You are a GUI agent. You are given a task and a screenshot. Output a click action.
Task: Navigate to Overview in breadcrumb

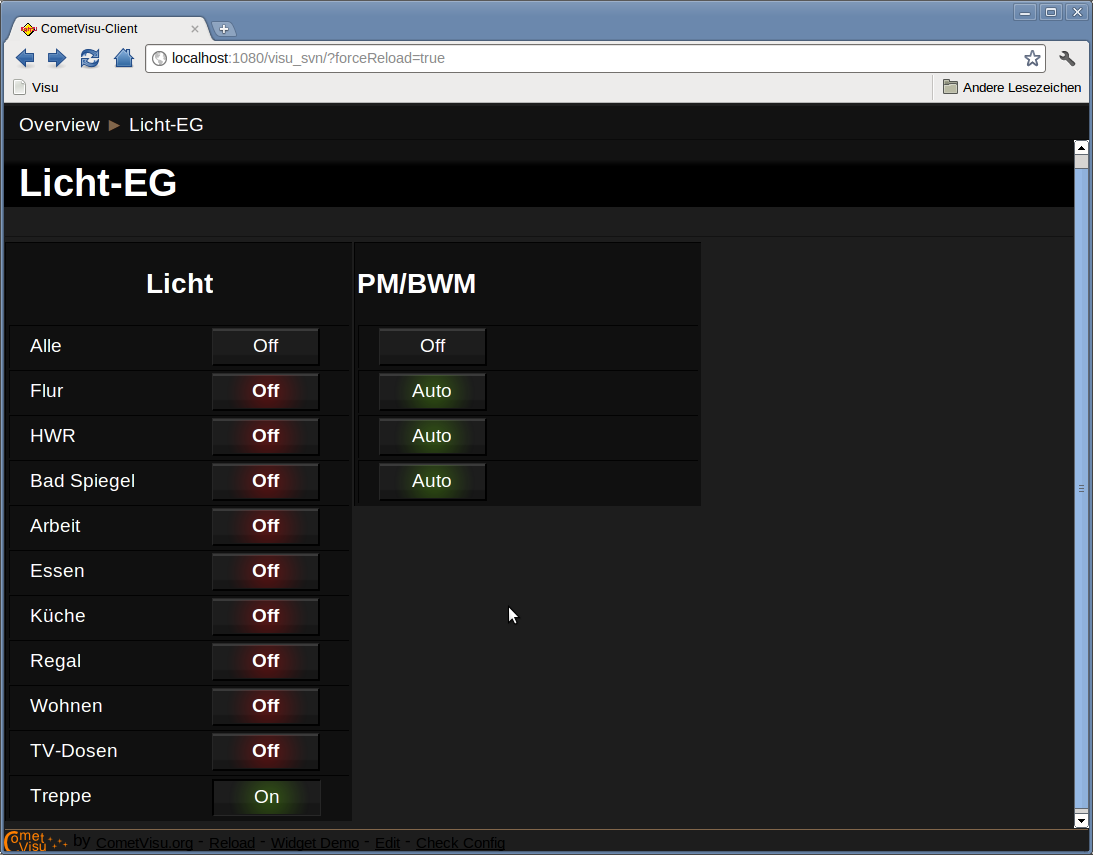(x=59, y=125)
